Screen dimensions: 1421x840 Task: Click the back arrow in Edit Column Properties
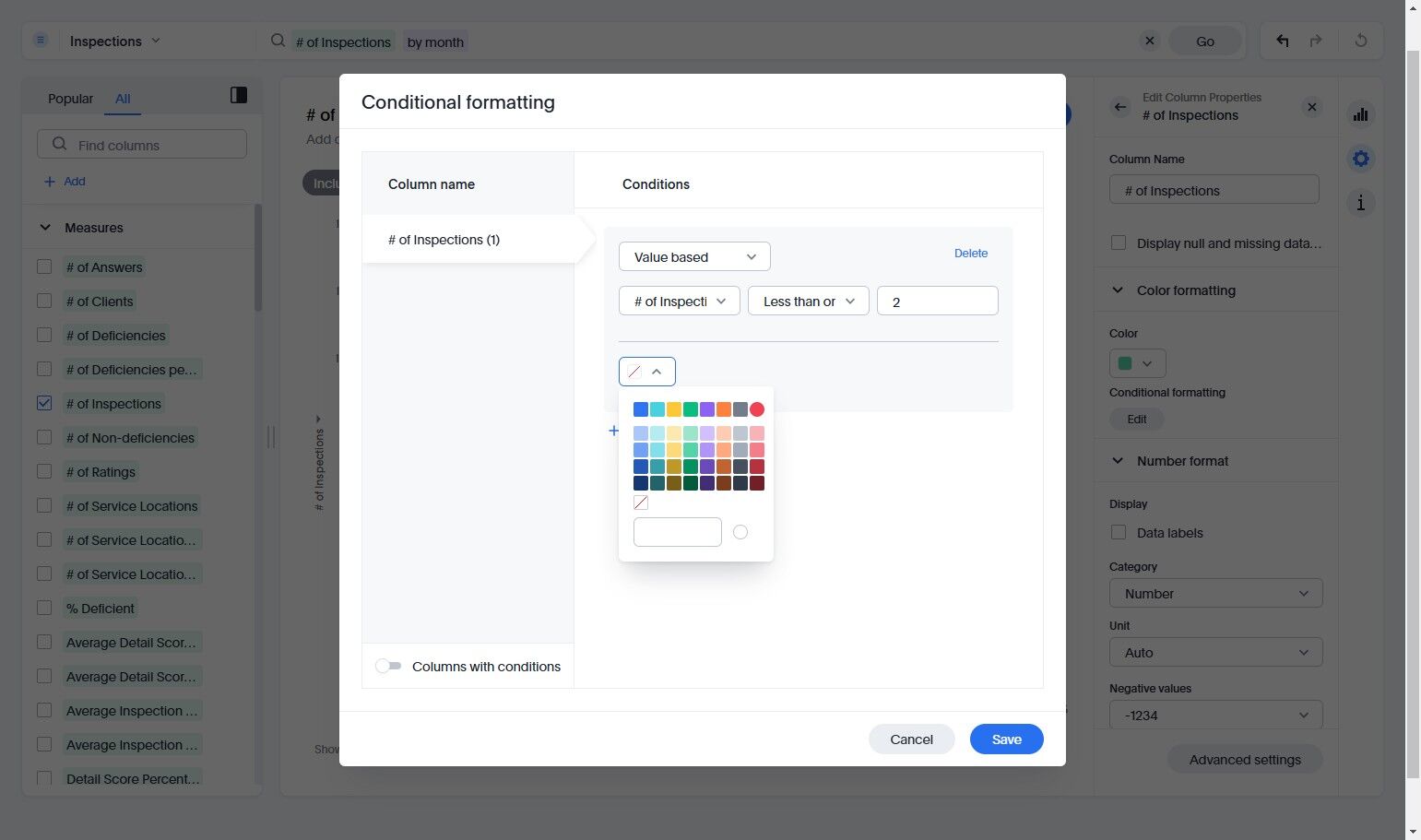(1119, 107)
